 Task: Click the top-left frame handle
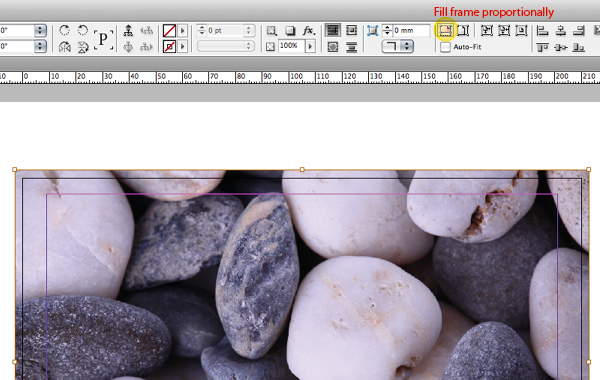click(x=15, y=169)
